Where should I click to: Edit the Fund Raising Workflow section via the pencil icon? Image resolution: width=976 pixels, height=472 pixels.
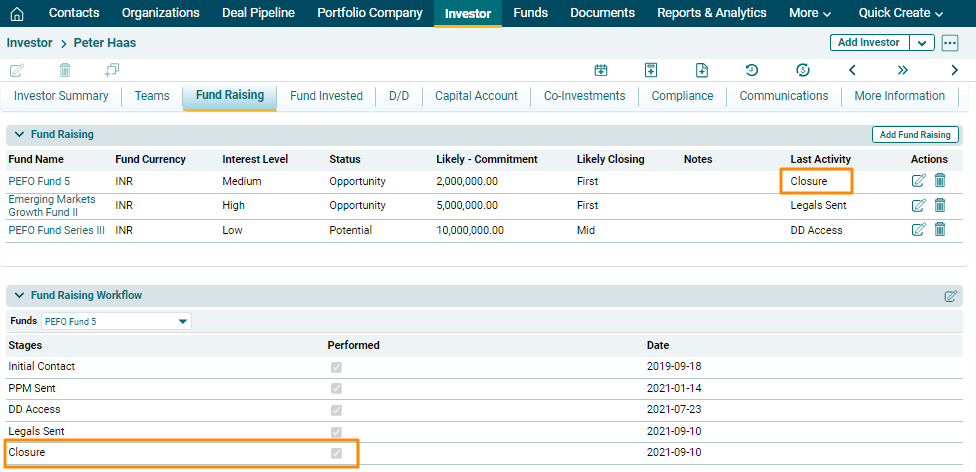click(950, 296)
